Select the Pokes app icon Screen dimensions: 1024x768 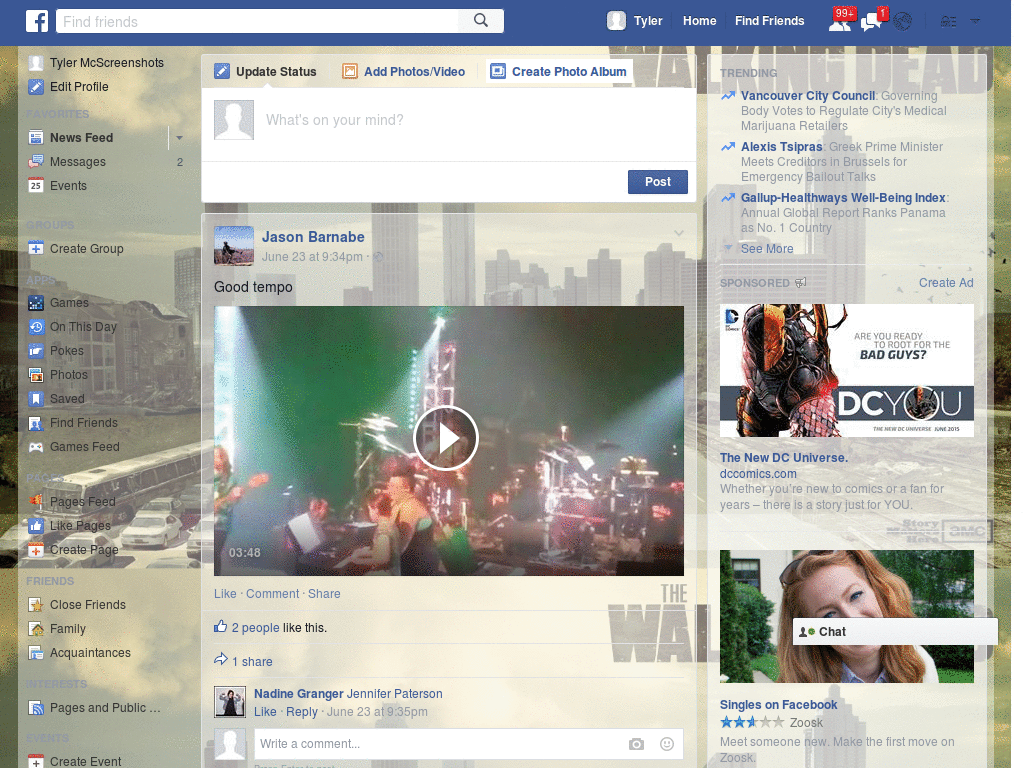point(36,350)
